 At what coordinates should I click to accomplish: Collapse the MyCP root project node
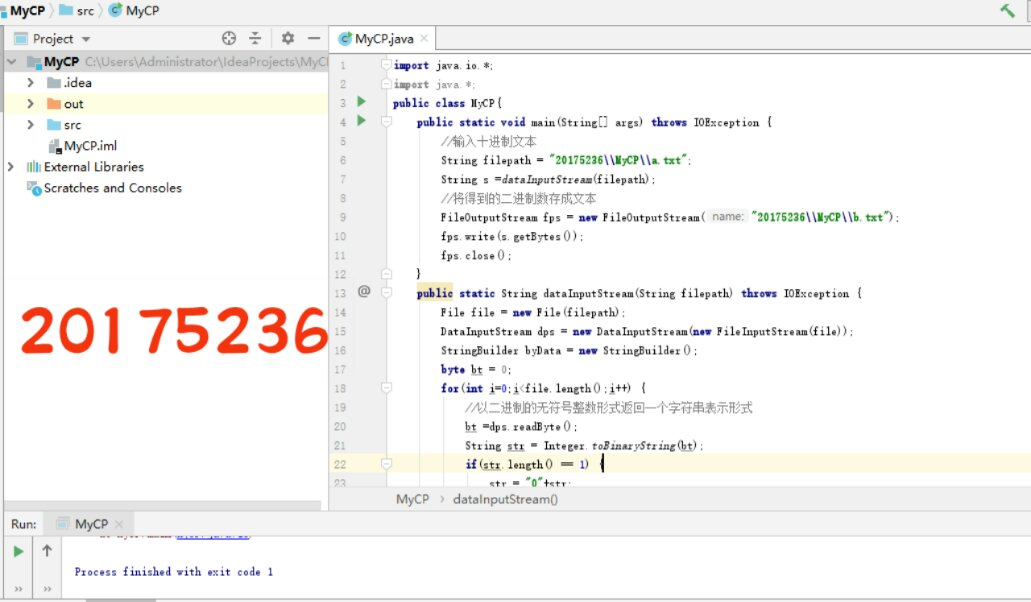coord(11,62)
